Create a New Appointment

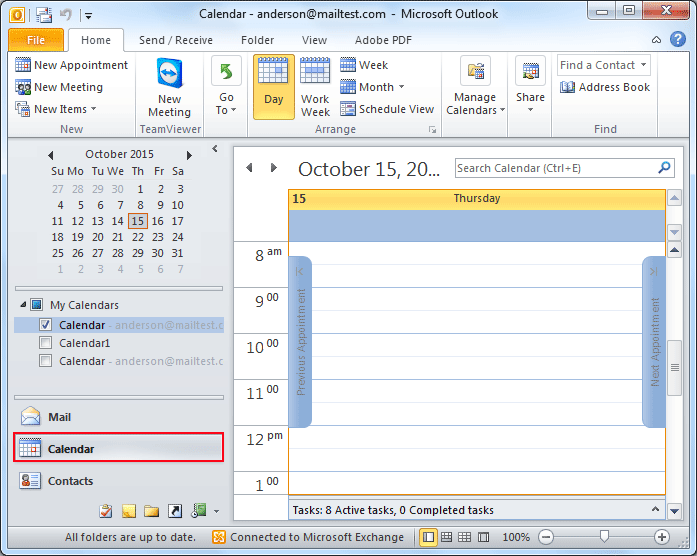tap(71, 65)
